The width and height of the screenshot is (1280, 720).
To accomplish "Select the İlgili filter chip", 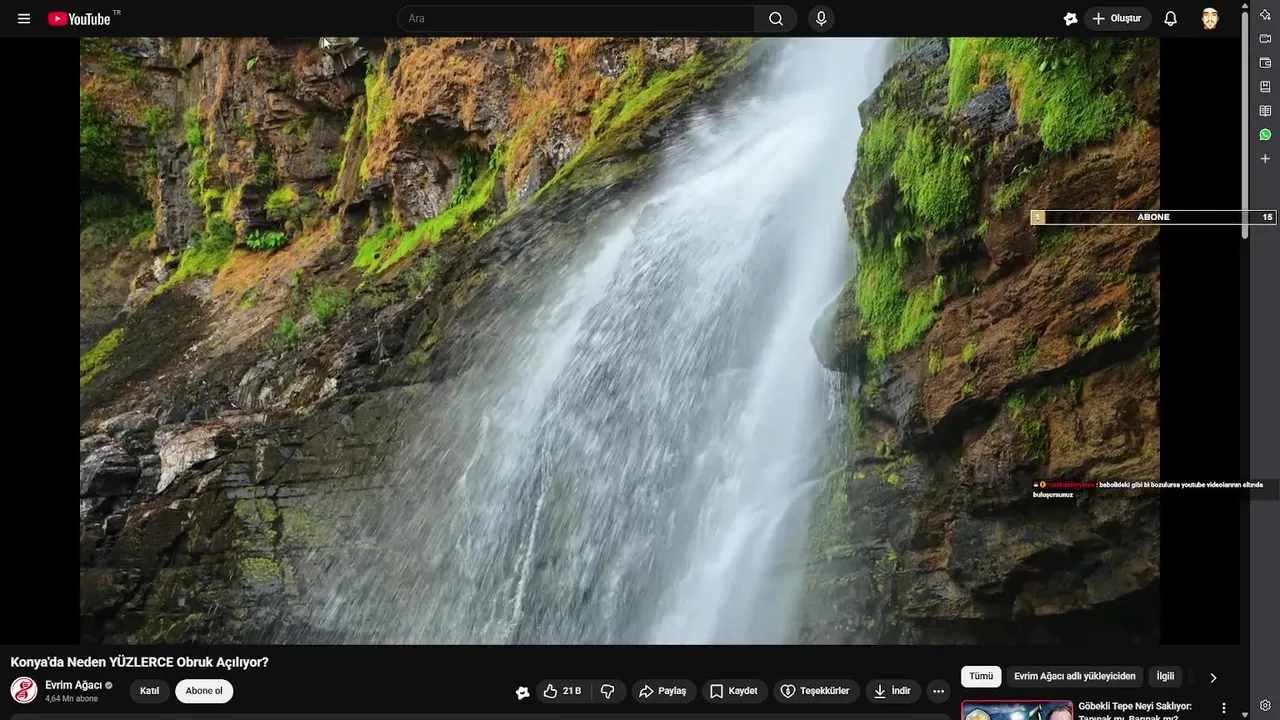I will point(1166,677).
